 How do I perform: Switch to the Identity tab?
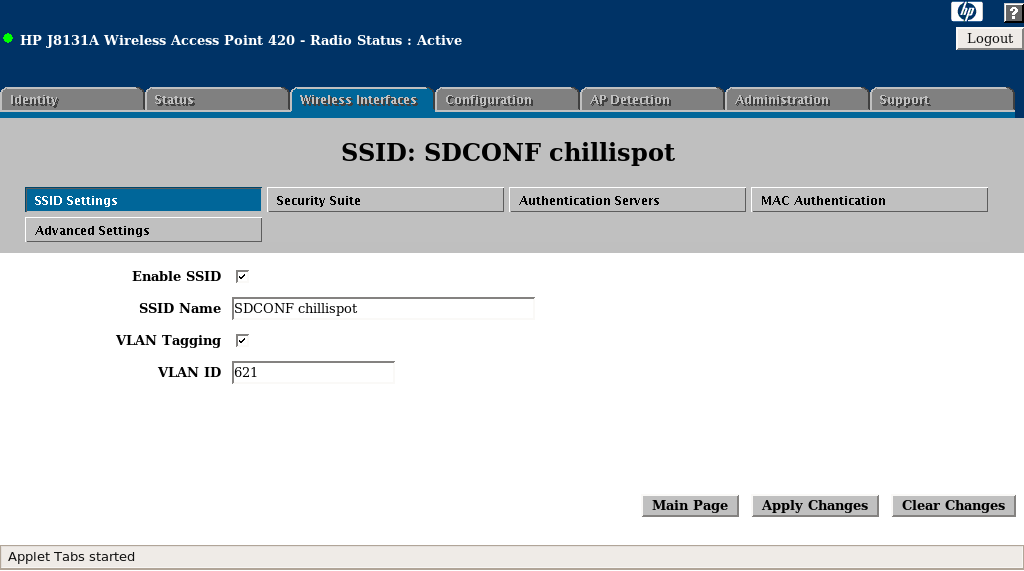point(72,100)
